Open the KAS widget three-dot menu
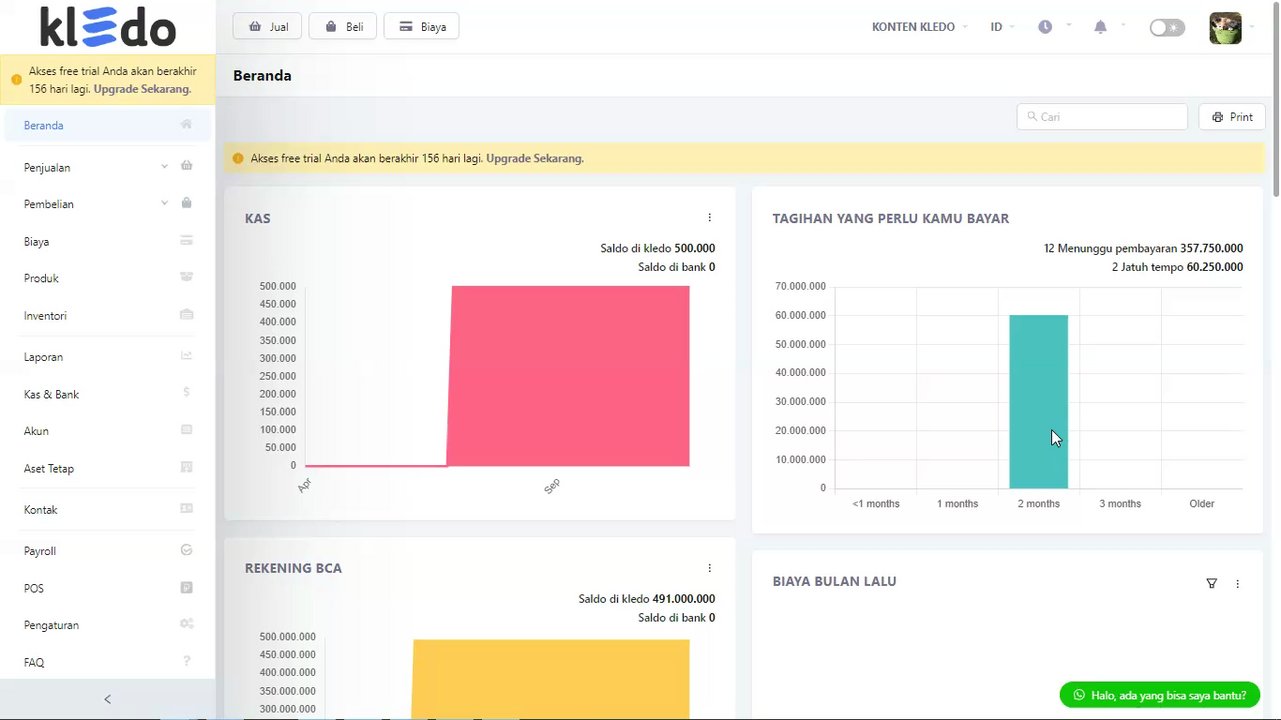Screen dimensions: 1281x720 709,218
